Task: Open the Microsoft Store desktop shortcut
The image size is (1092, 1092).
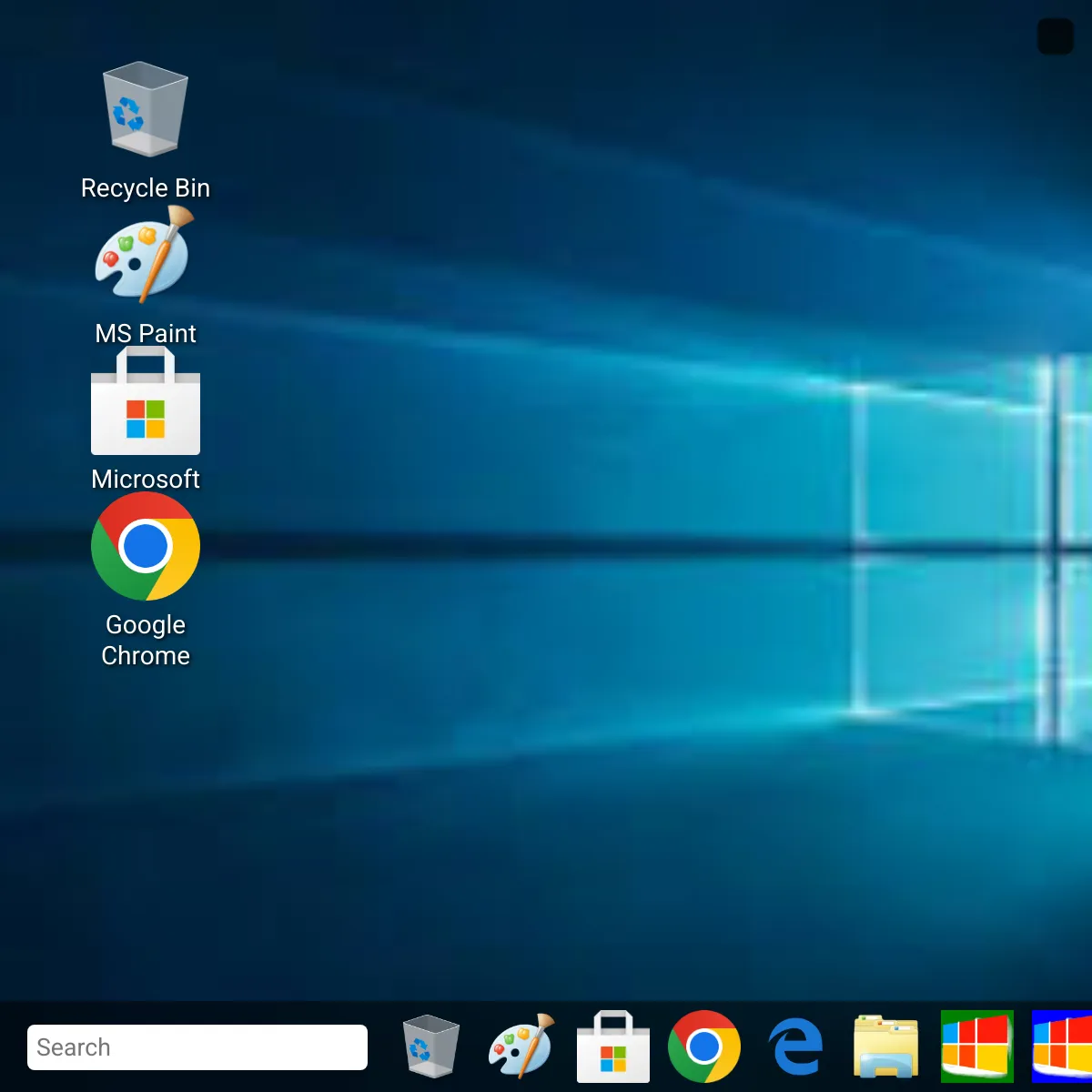Action: pyautogui.click(x=146, y=401)
